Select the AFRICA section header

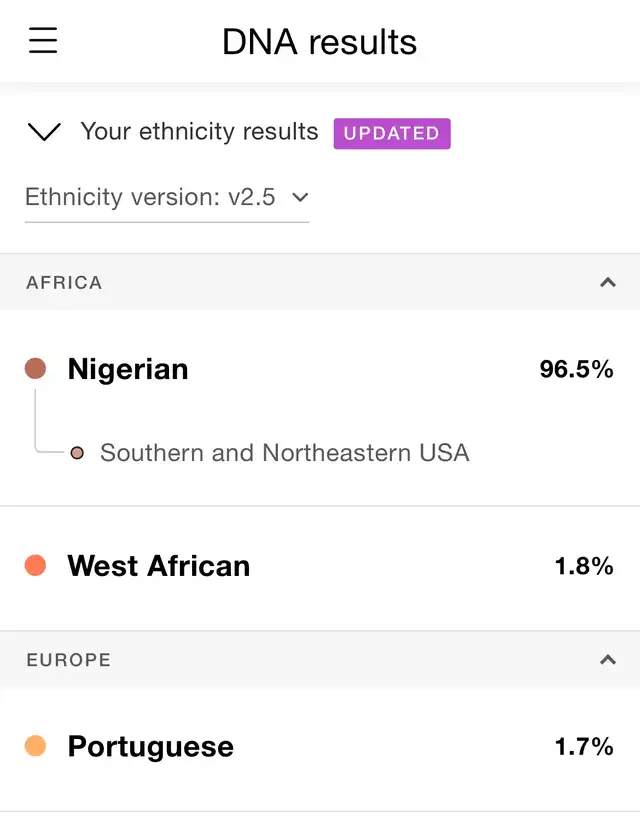[320, 282]
